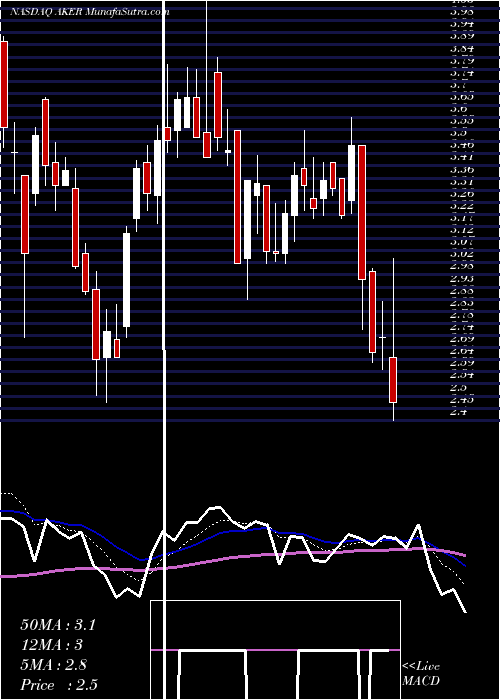Click the '<<Live MACD' label
The width and height of the screenshot is (500, 700).
click(421, 673)
